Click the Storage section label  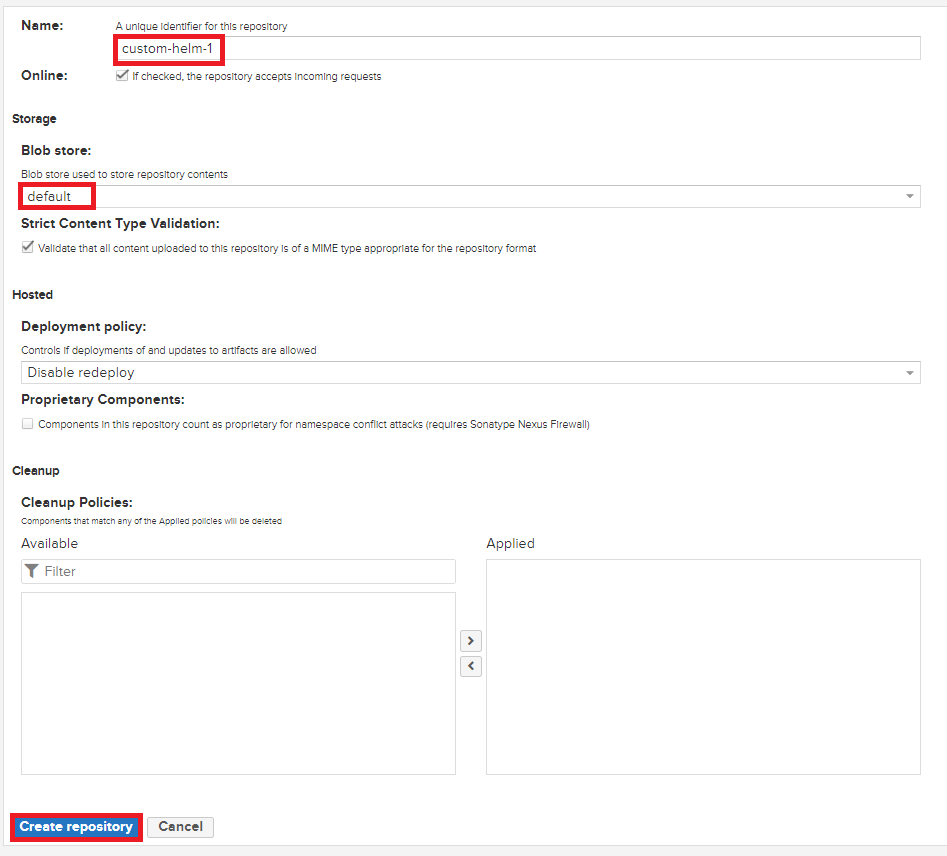click(x=33, y=118)
